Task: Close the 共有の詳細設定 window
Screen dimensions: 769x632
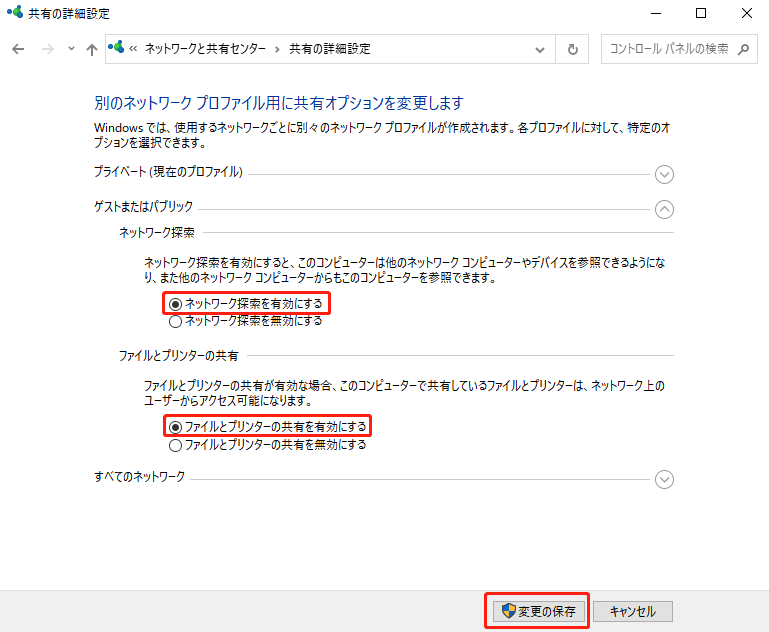Action: [x=746, y=13]
